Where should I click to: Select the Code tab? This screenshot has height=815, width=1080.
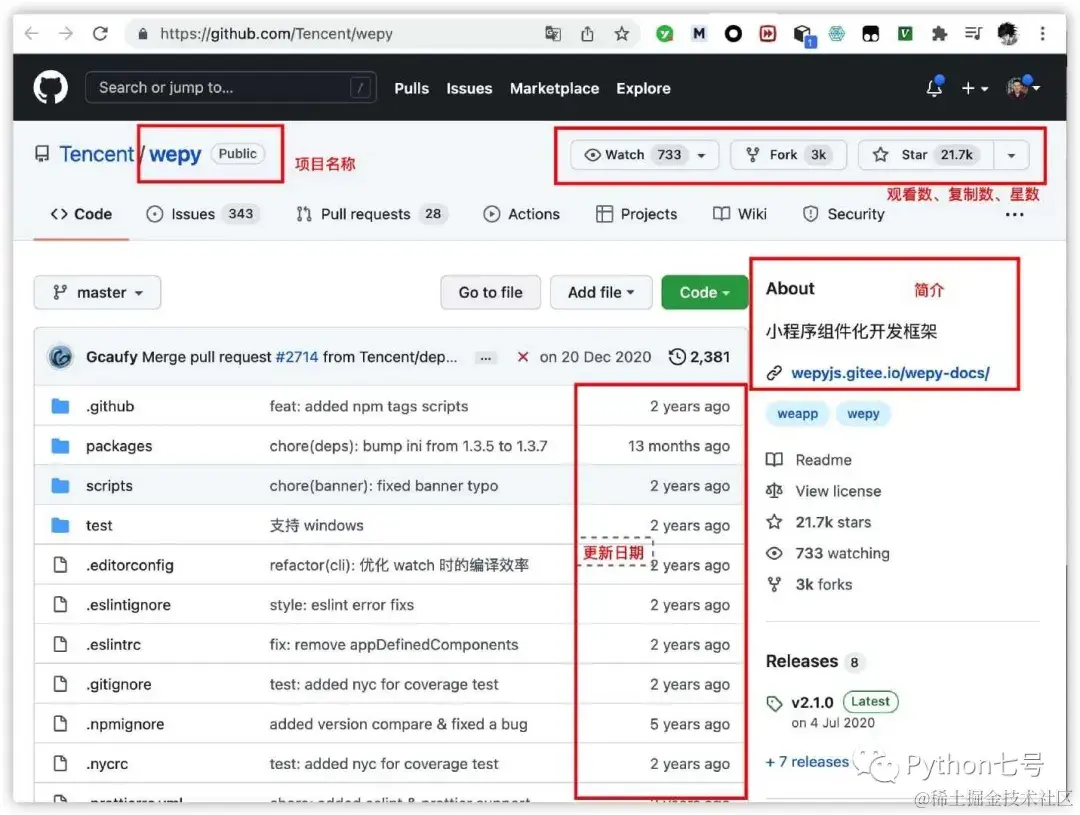(x=81, y=214)
